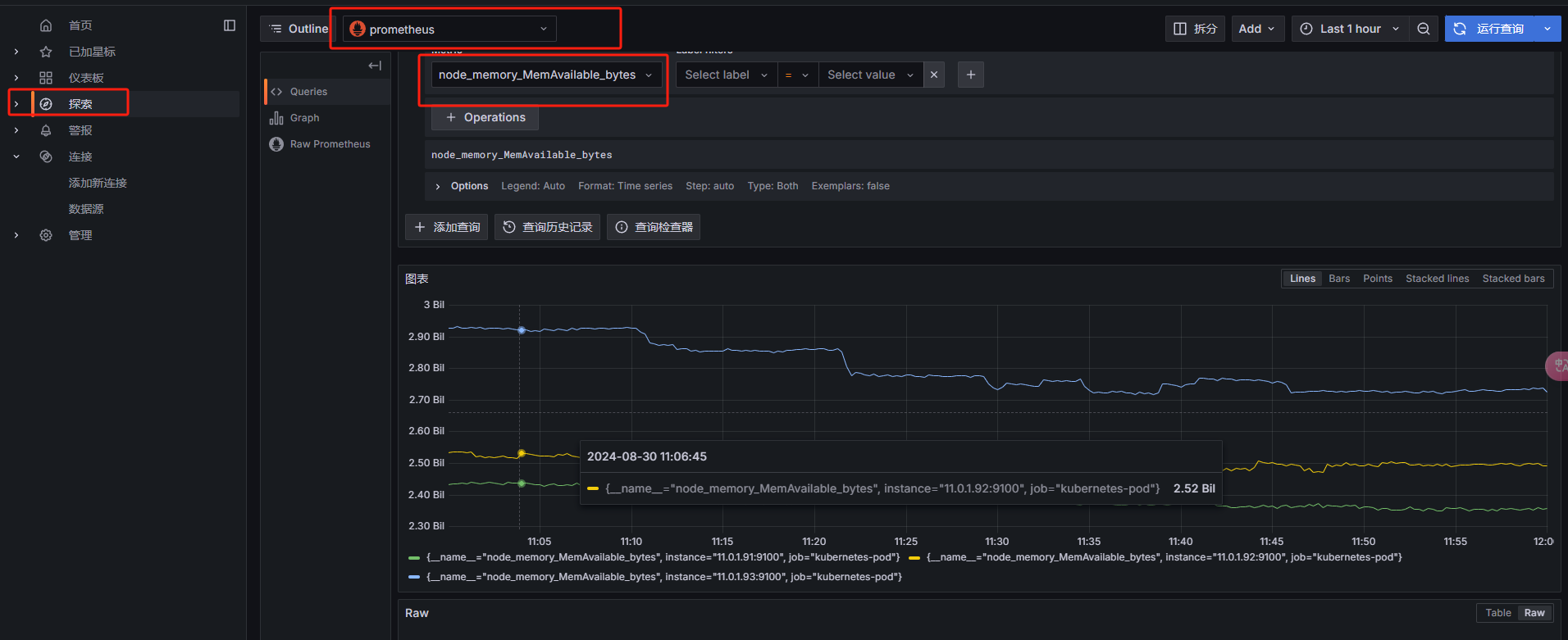Select Graph in the outline list
The image size is (1568, 640).
(304, 118)
